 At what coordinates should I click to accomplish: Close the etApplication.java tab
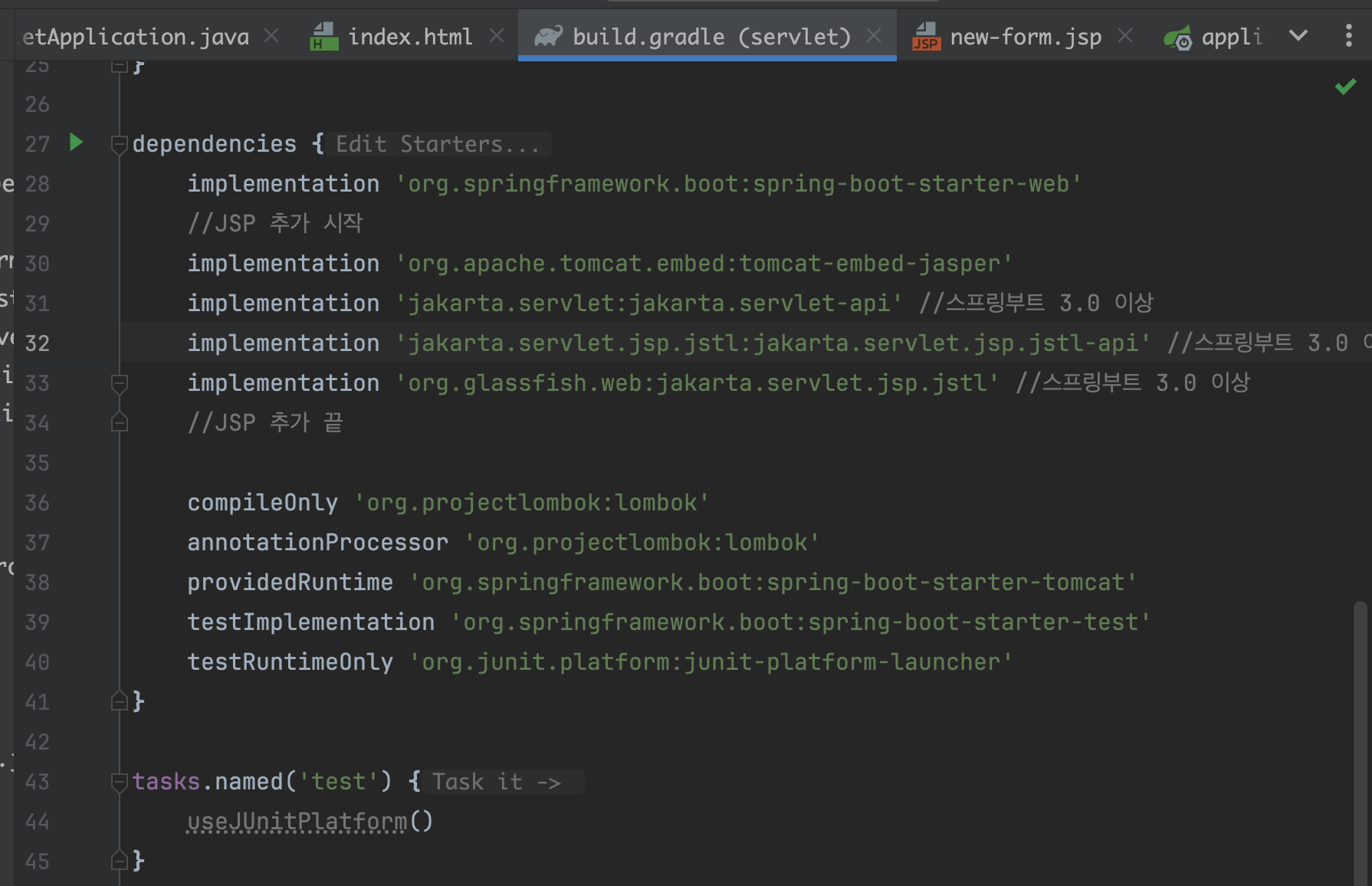coord(271,35)
